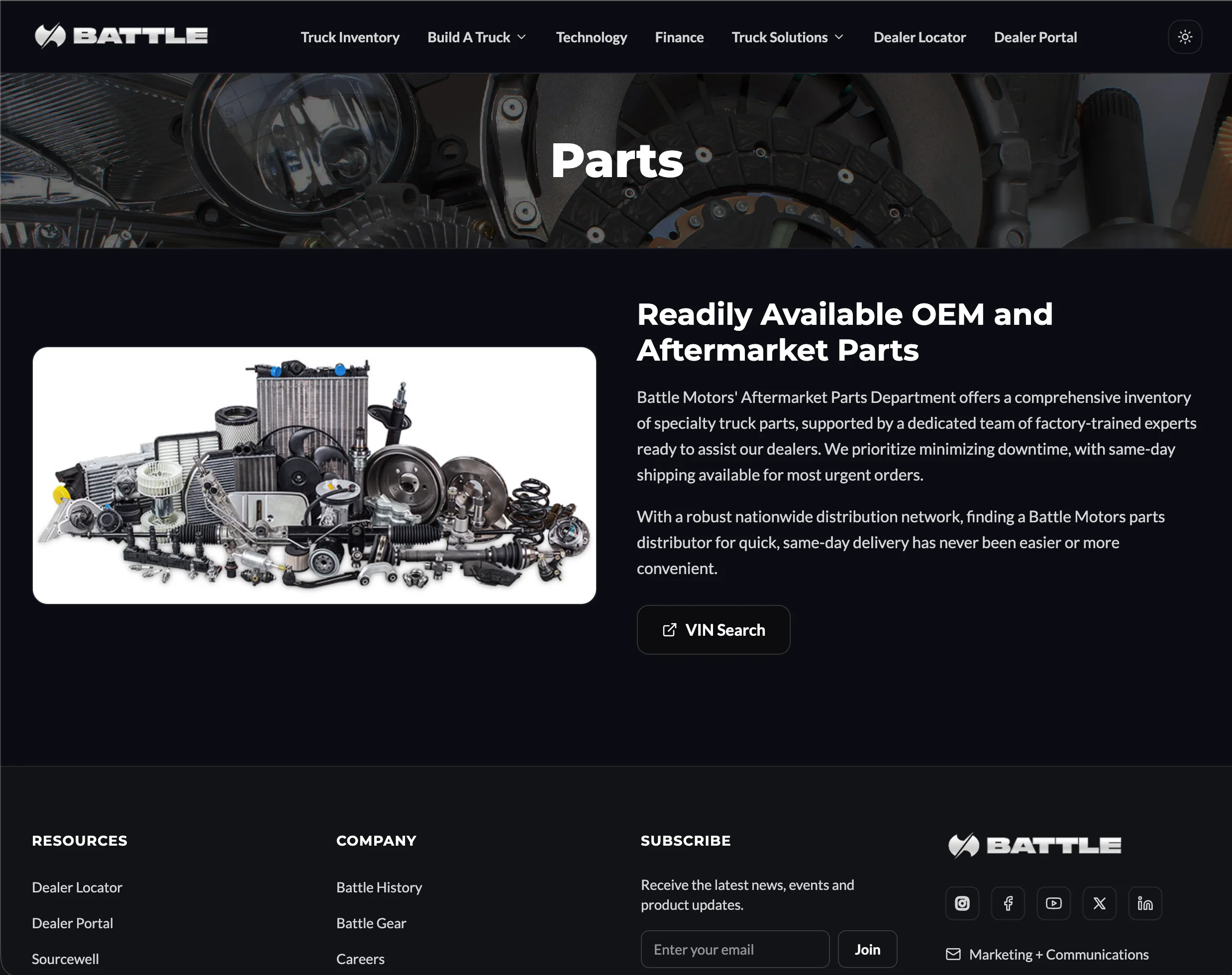Screen dimensions: 1232x975
Task: Open the LinkedIn social icon
Action: pyautogui.click(x=1144, y=903)
